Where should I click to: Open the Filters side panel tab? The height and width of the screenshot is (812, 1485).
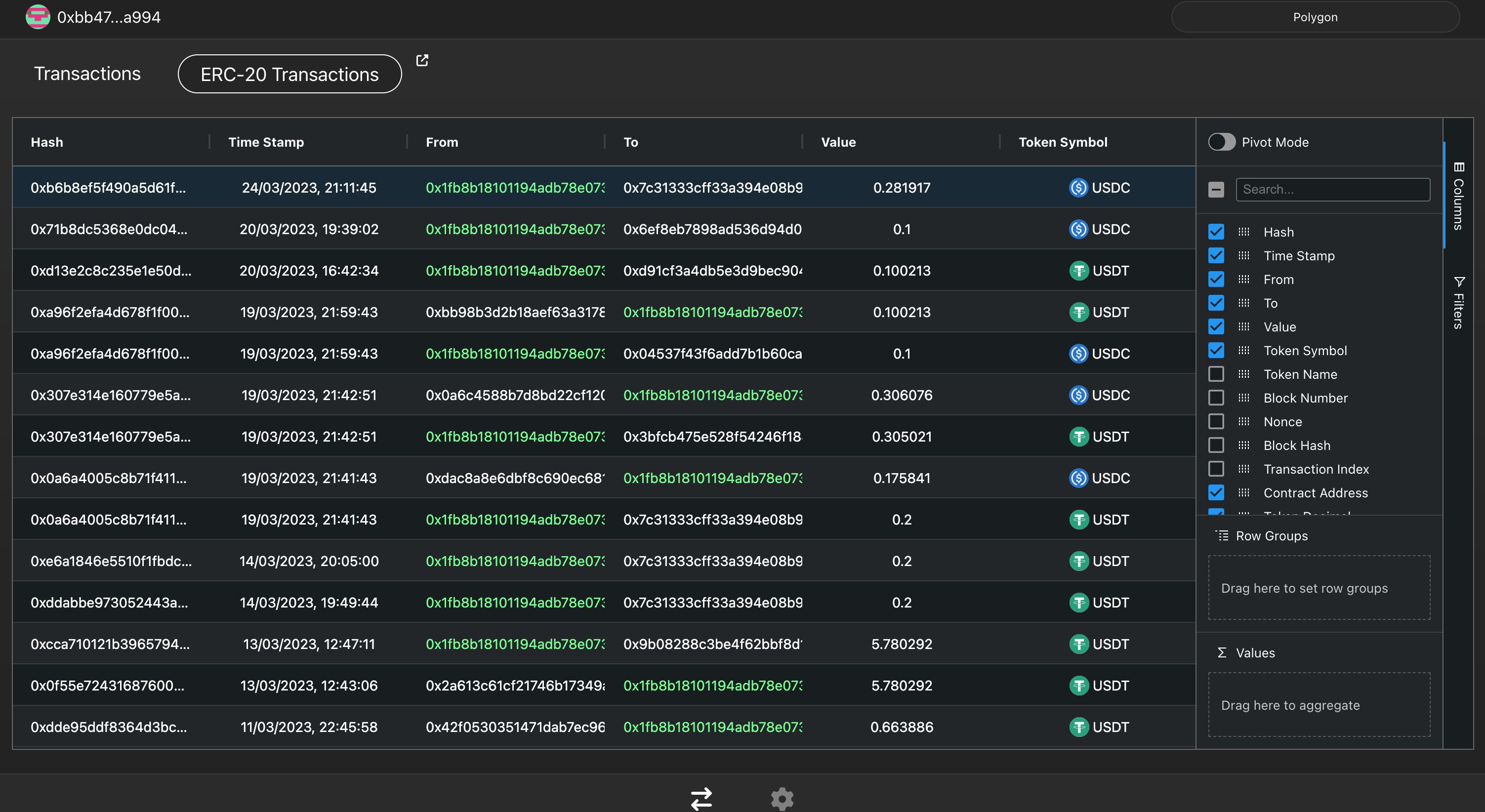tap(1458, 303)
